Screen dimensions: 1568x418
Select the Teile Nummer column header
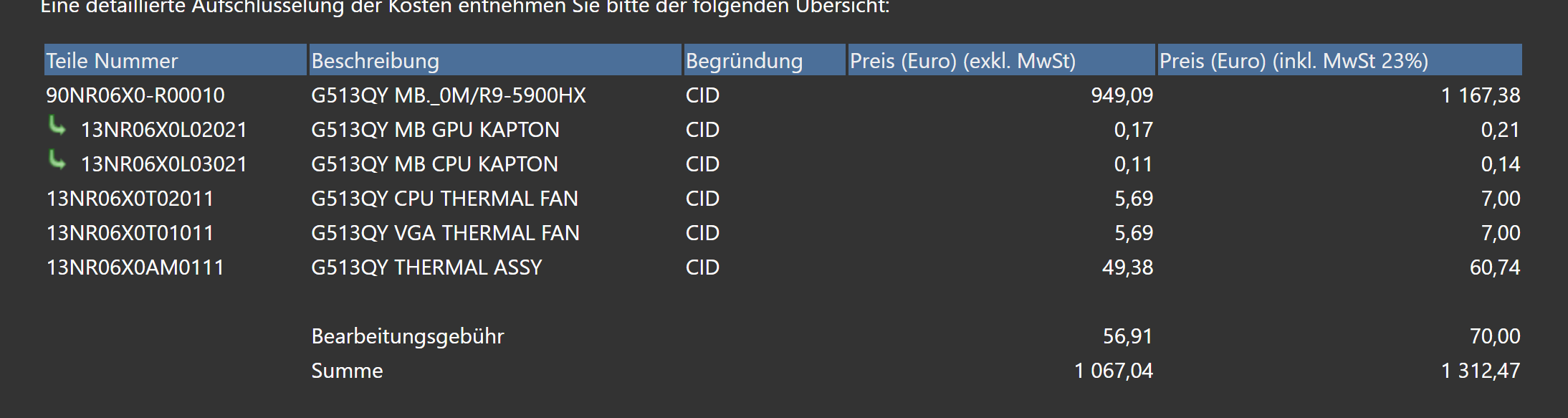pos(176,60)
